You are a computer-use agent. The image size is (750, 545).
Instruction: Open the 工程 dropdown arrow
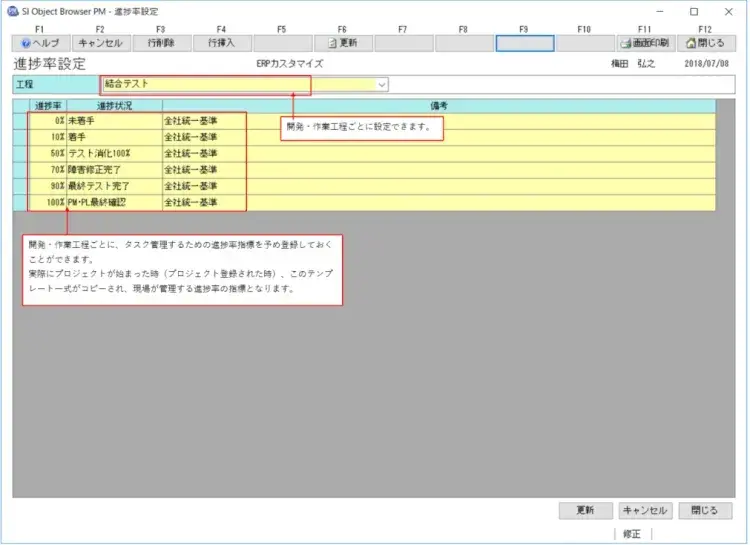(382, 85)
